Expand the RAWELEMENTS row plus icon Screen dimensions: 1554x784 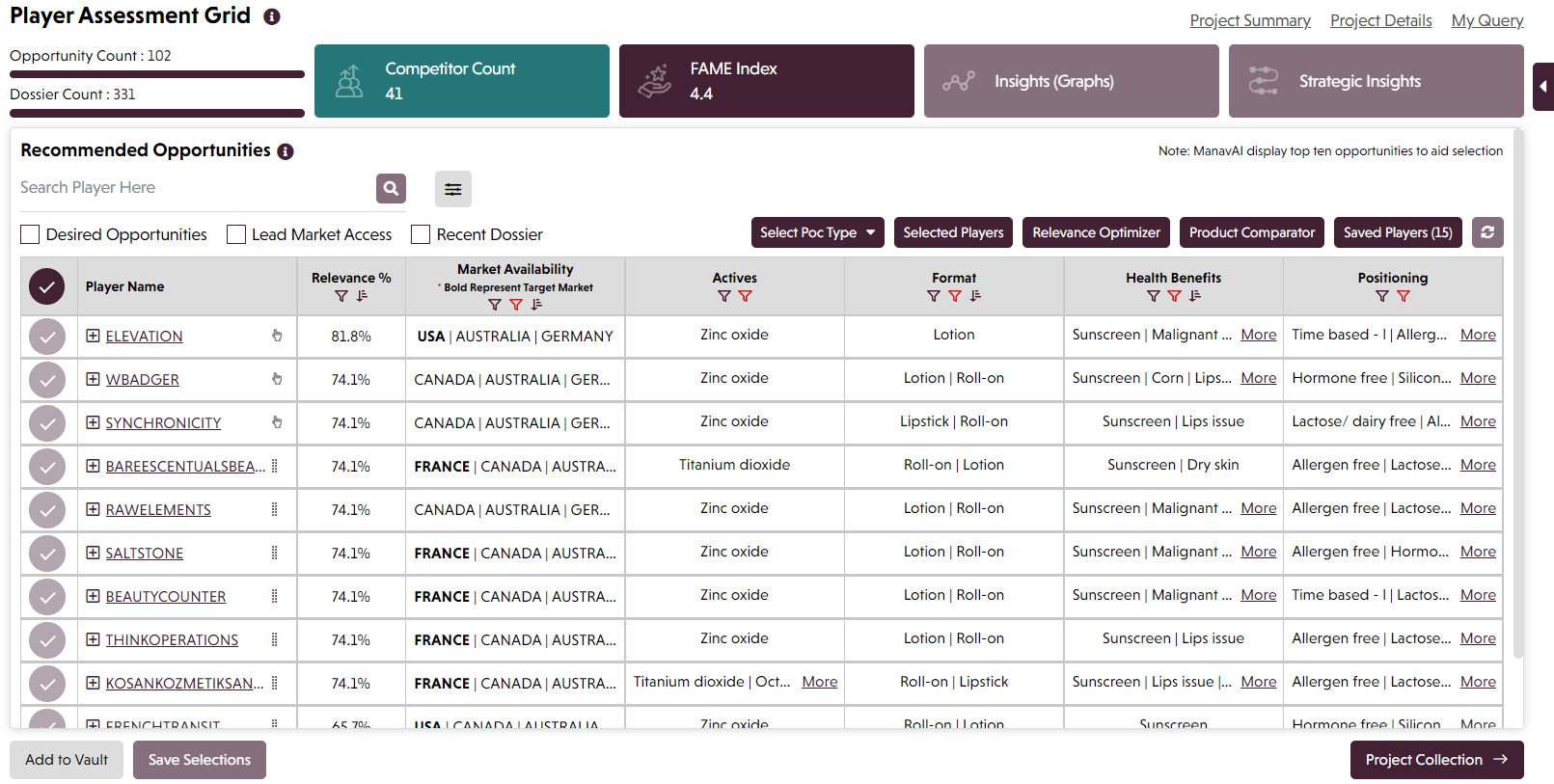93,509
